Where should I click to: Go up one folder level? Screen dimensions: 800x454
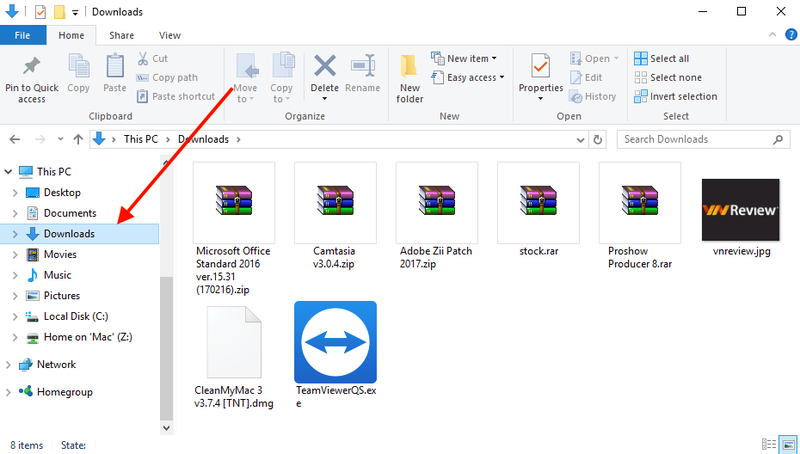click(x=74, y=140)
